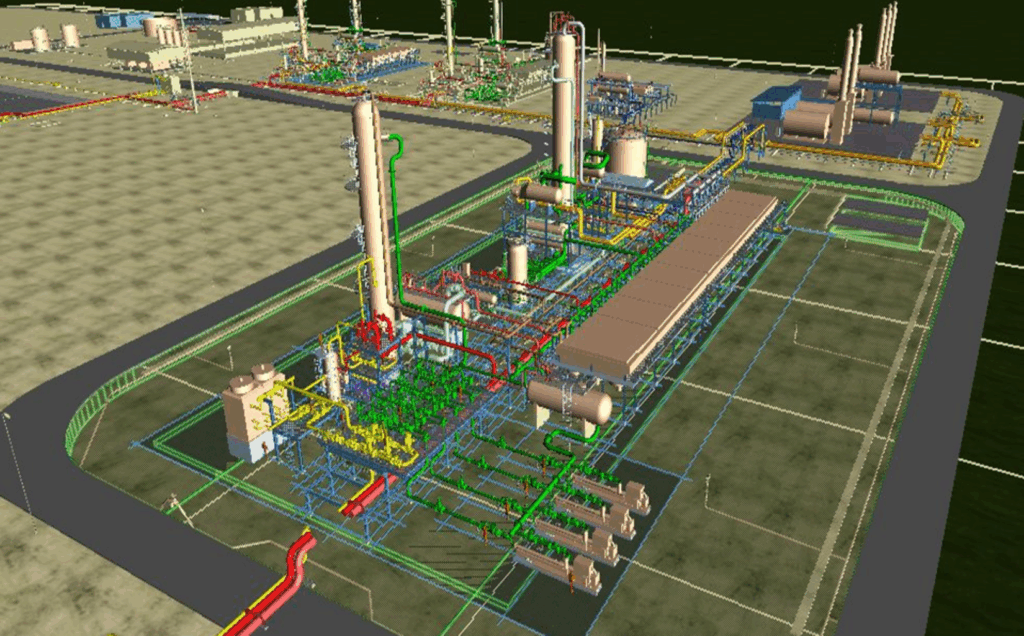
Task: Click the red piping at the foreground column base
Action: pos(375,333)
